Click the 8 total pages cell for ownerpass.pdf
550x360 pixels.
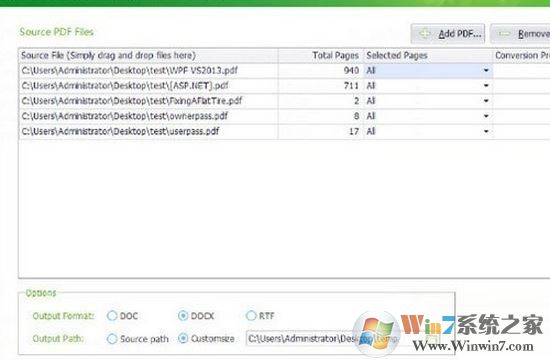(321, 116)
